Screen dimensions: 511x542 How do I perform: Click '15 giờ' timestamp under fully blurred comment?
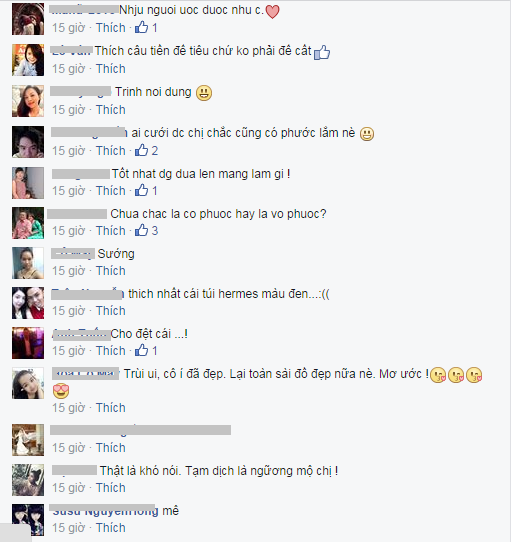tap(69, 448)
